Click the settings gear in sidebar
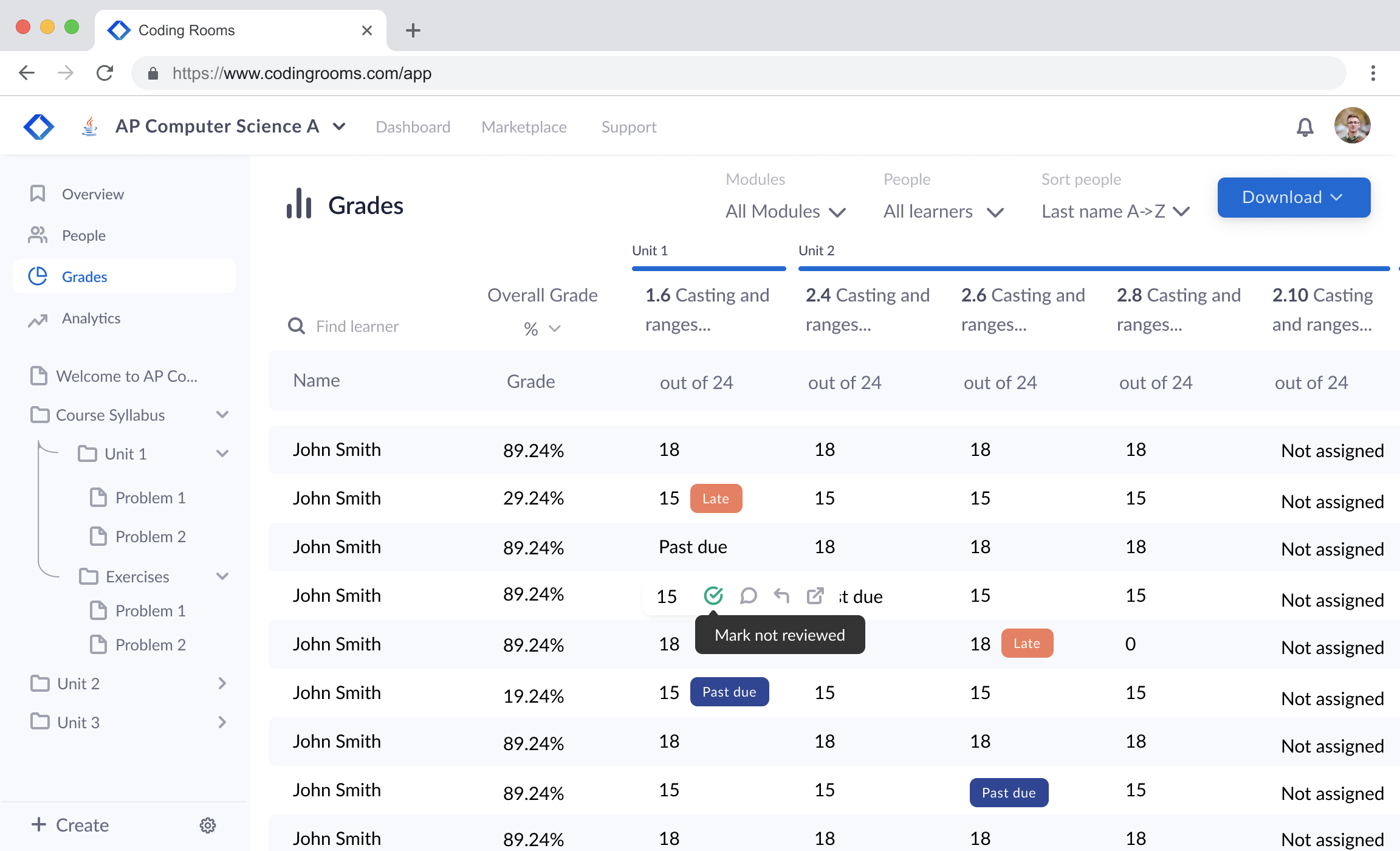 click(208, 825)
